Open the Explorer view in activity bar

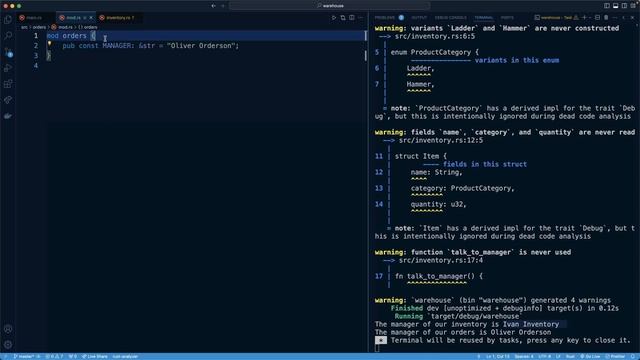point(8,20)
